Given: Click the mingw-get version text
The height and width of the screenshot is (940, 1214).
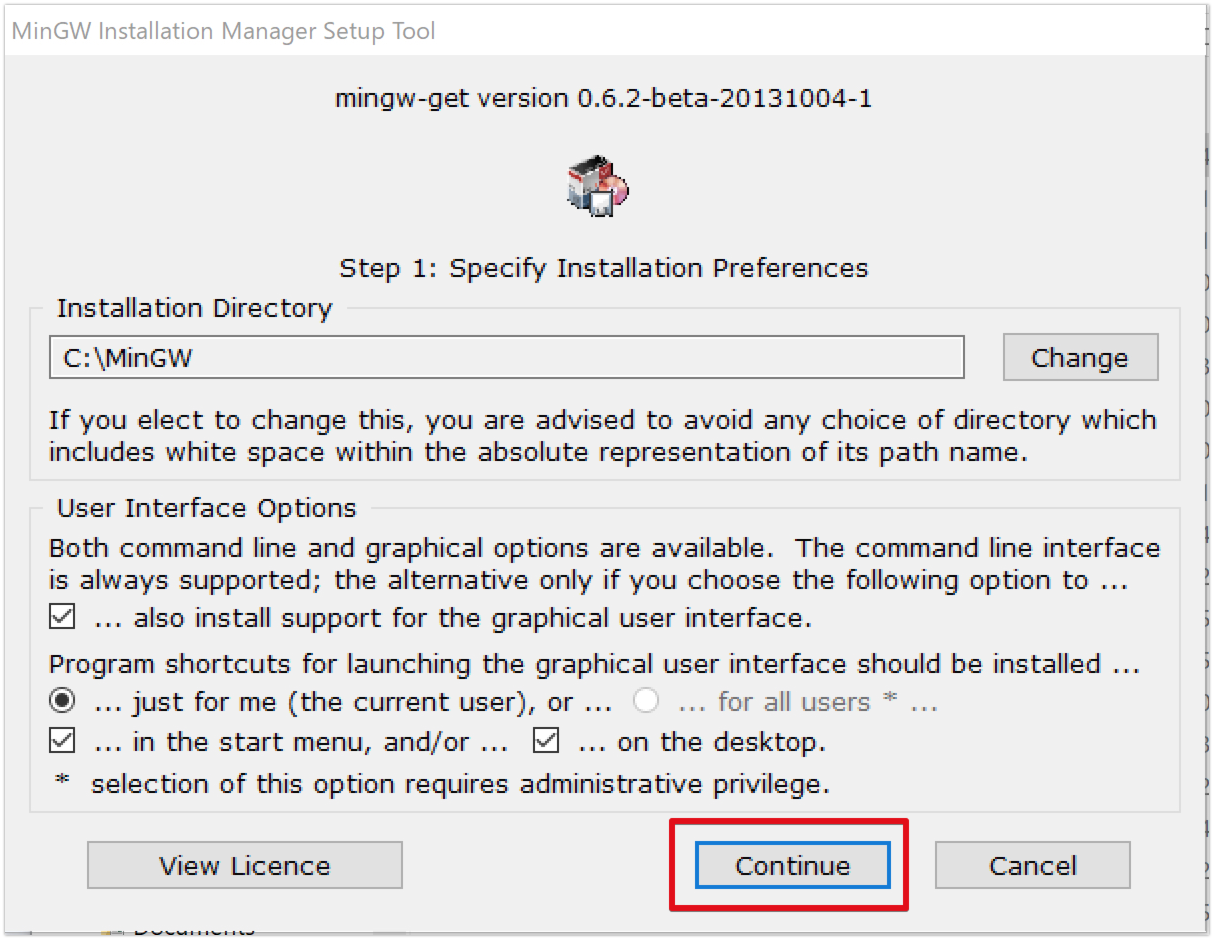Looking at the screenshot, I should (603, 98).
